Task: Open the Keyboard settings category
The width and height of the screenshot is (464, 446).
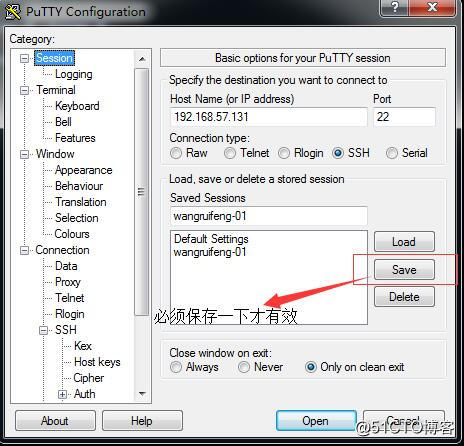Action: (77, 106)
